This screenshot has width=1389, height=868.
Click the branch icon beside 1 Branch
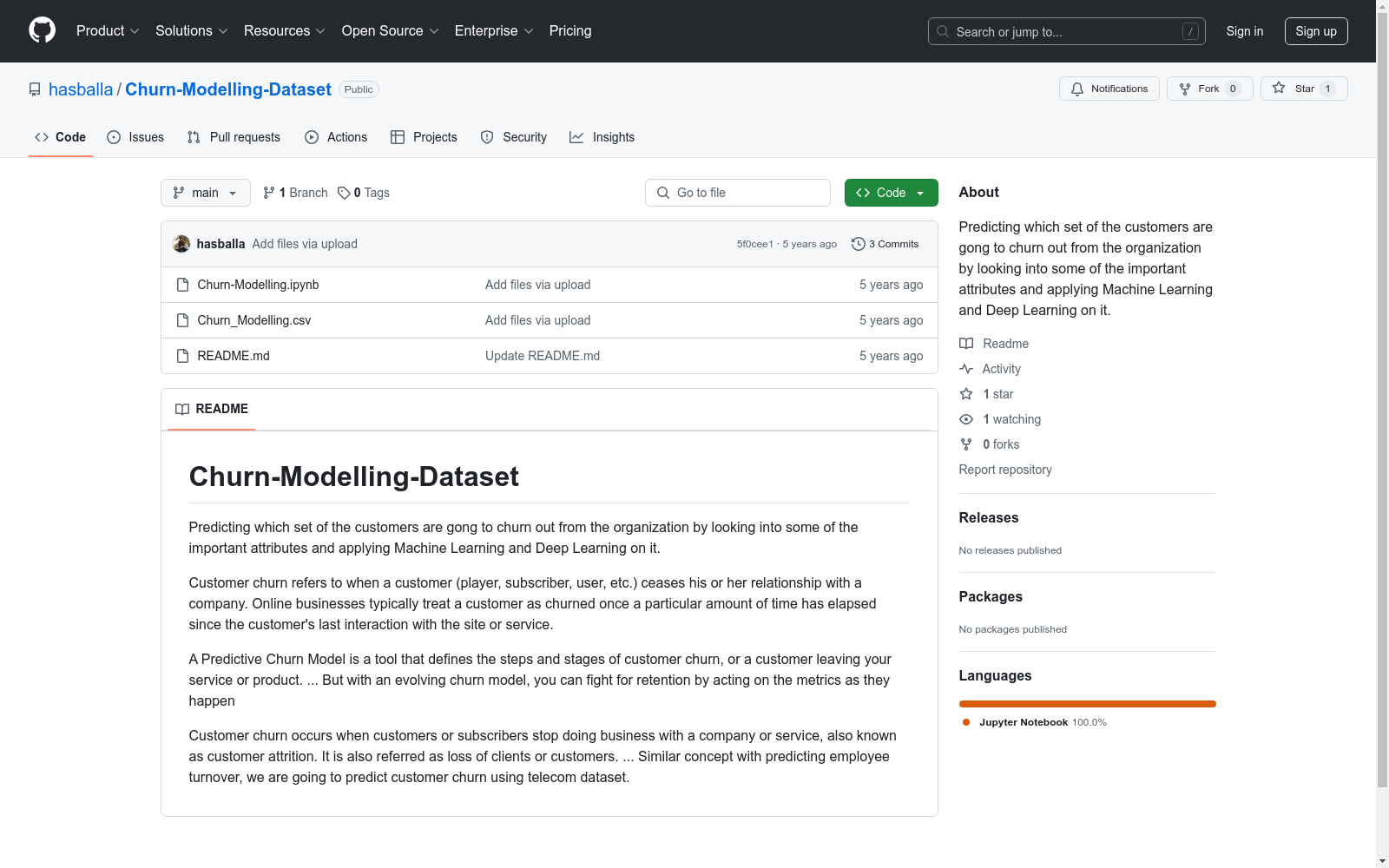pyautogui.click(x=269, y=193)
